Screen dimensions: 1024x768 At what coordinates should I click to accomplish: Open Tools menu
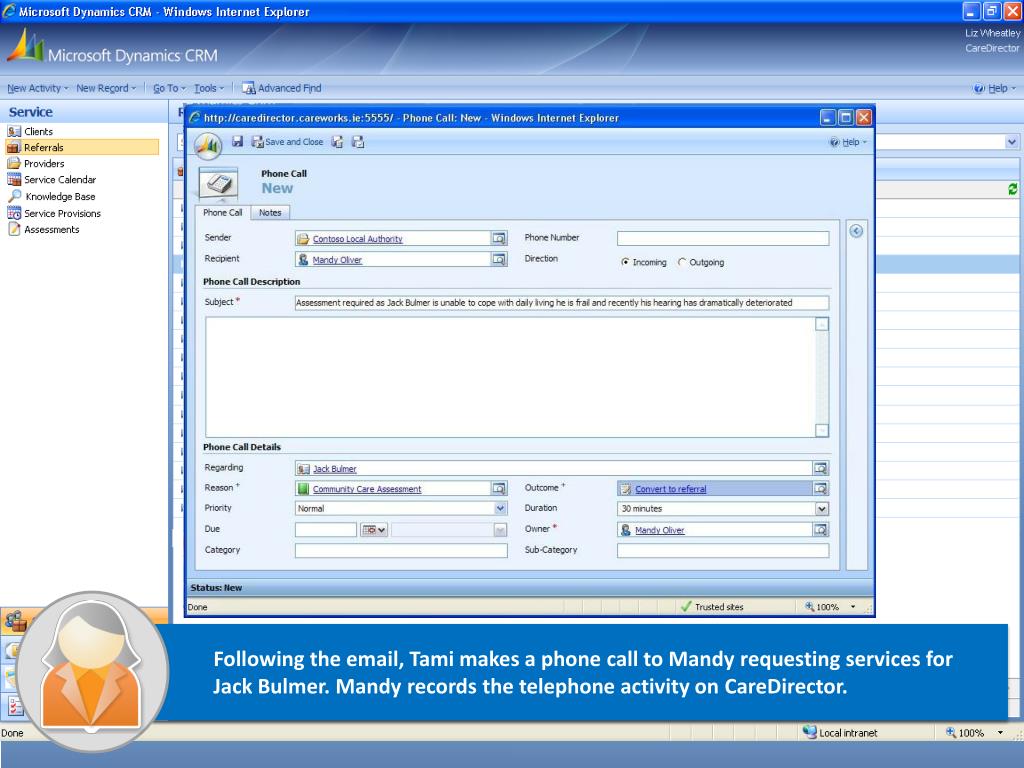click(208, 88)
